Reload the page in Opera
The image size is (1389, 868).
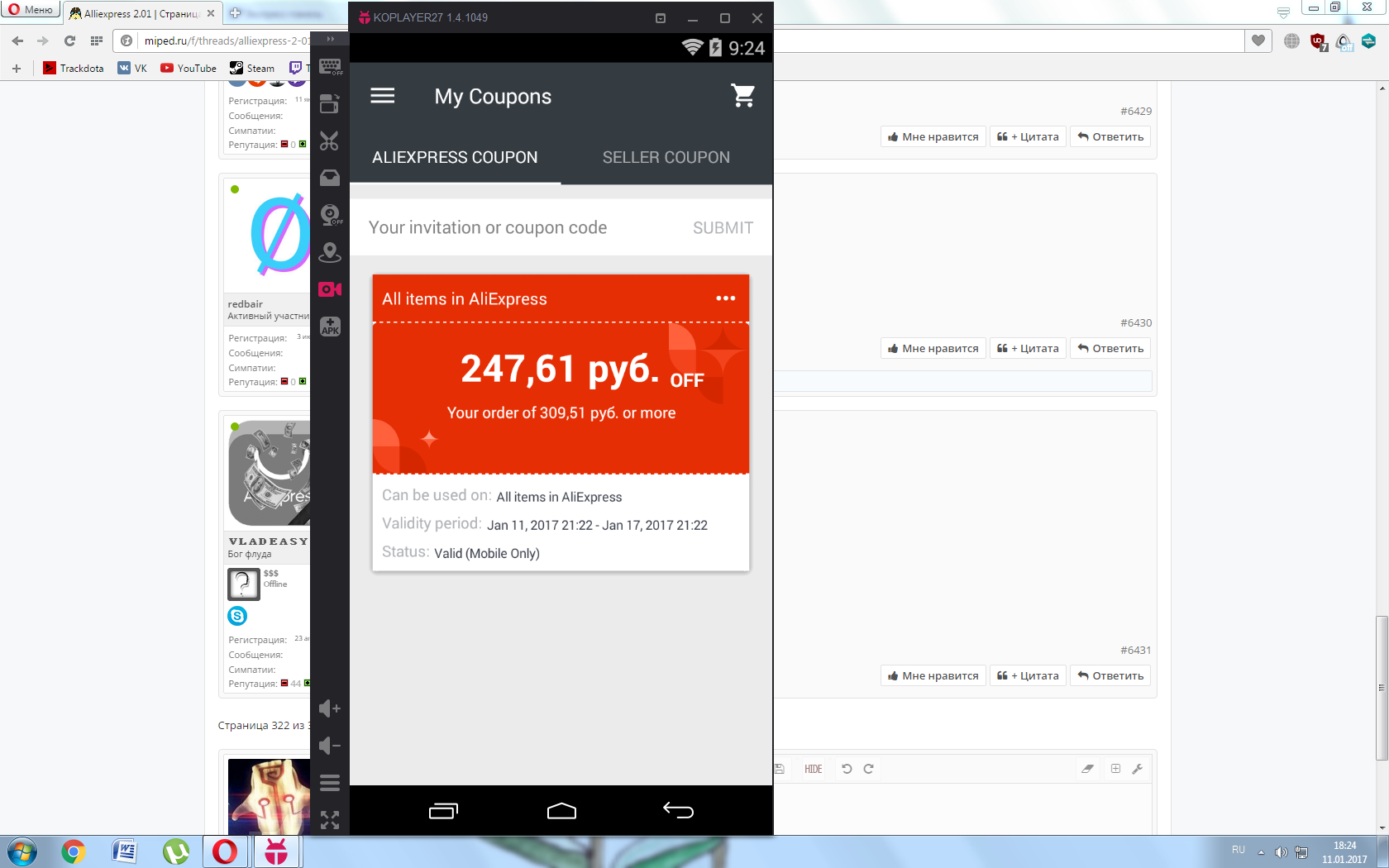pos(69,41)
